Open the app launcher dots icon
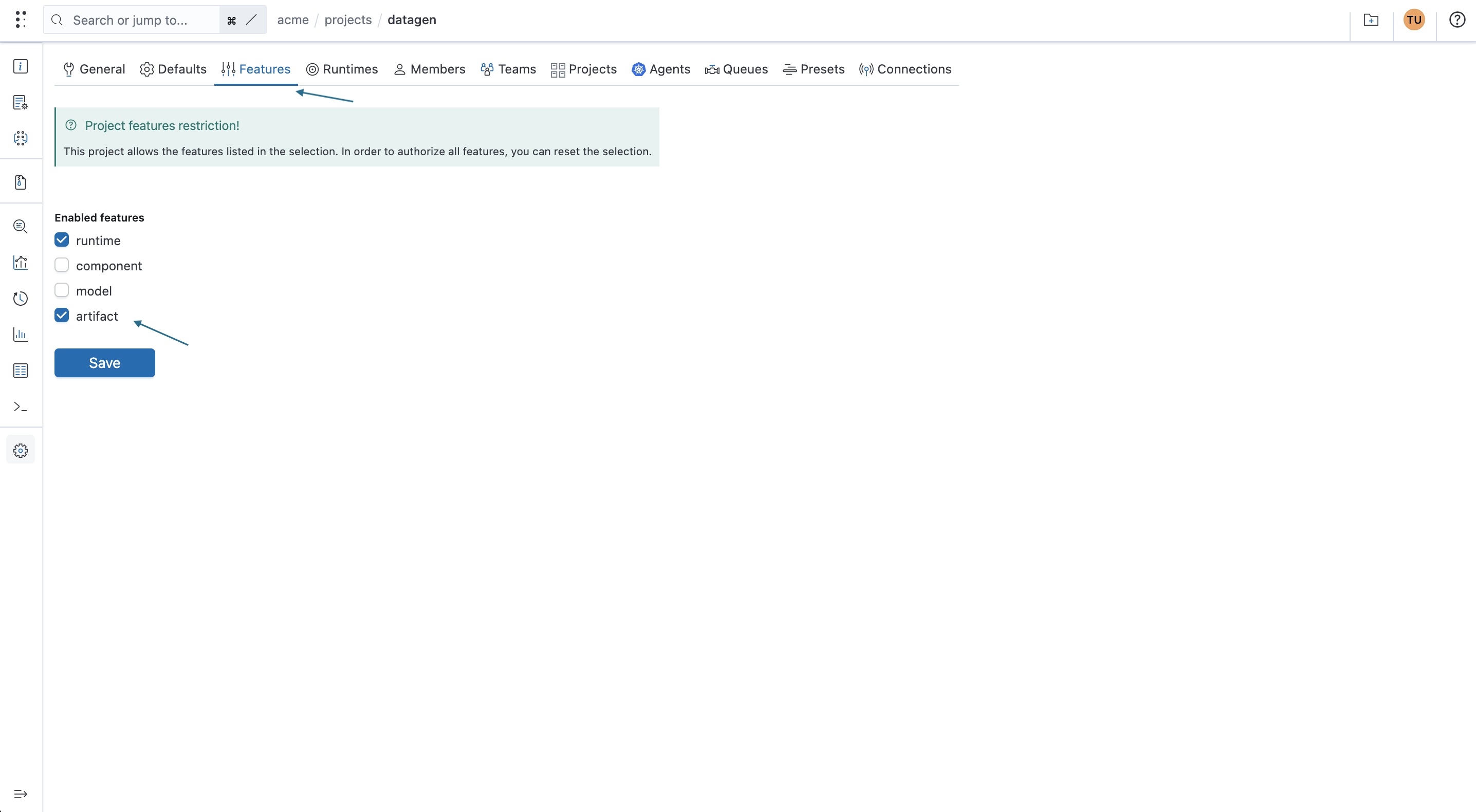 (21, 20)
